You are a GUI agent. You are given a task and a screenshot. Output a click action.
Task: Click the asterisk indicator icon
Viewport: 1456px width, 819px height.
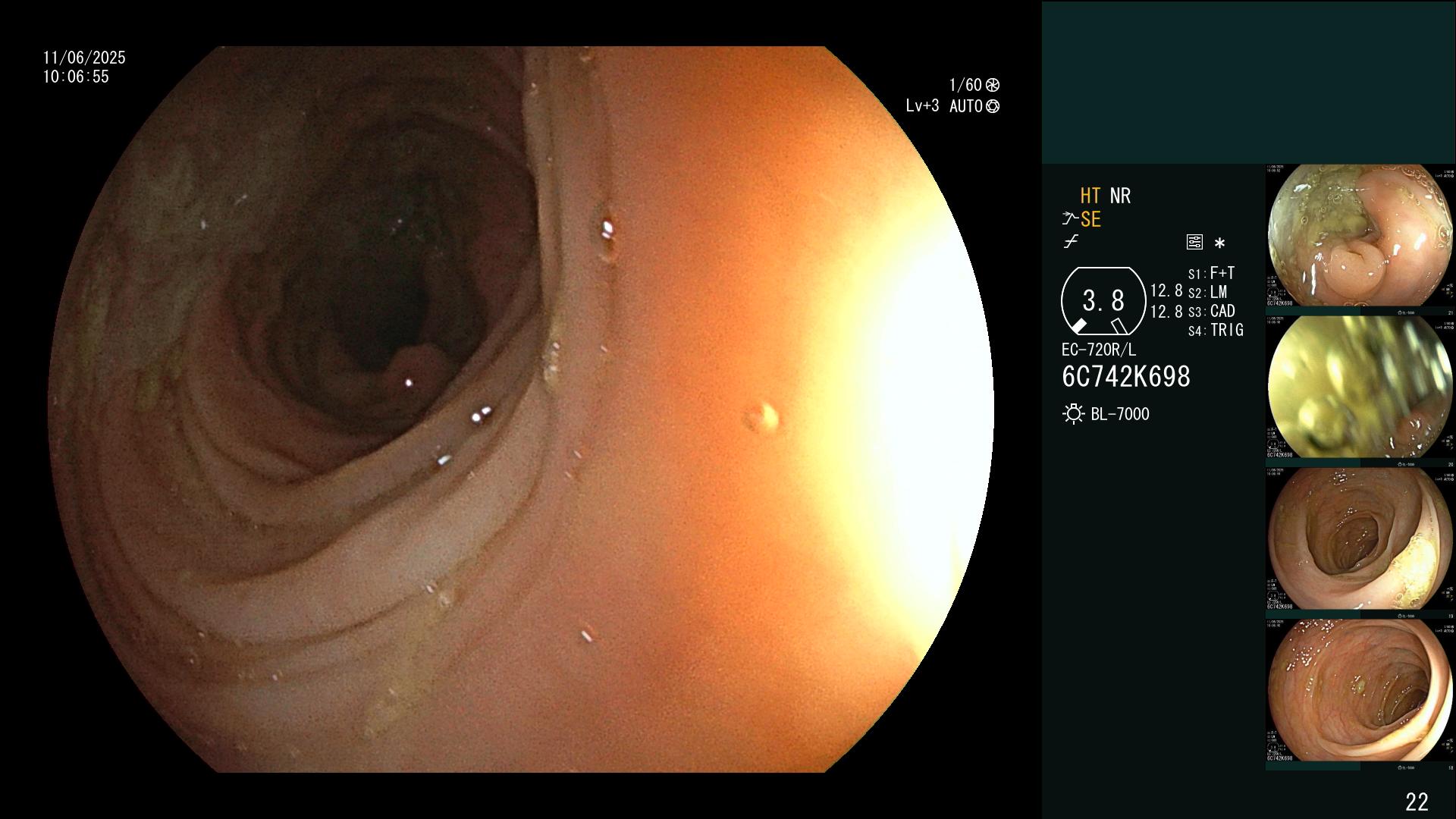pos(1219,243)
